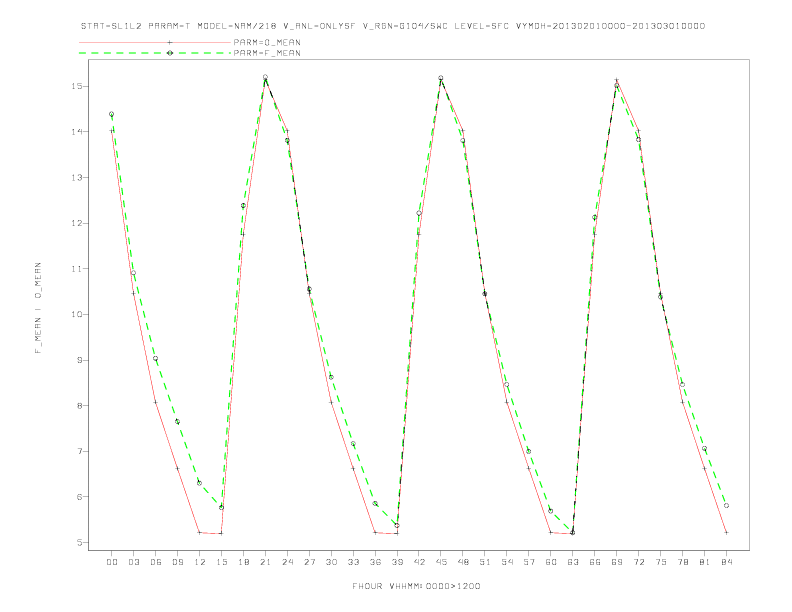The width and height of the screenshot is (792, 612).
Task: Click the y-axis tick label 12
Action: [x=77, y=223]
